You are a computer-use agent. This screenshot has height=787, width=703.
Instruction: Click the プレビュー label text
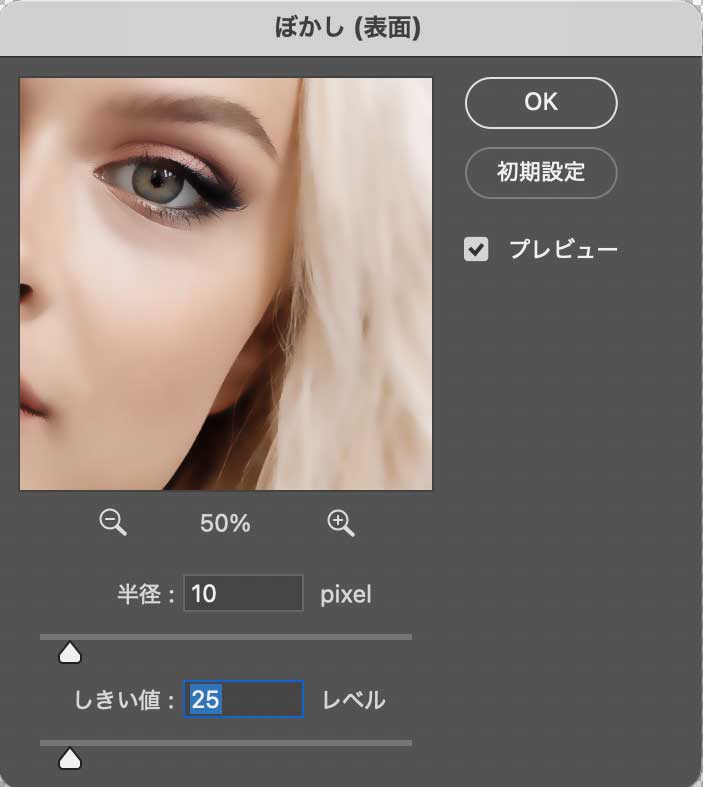pos(563,249)
